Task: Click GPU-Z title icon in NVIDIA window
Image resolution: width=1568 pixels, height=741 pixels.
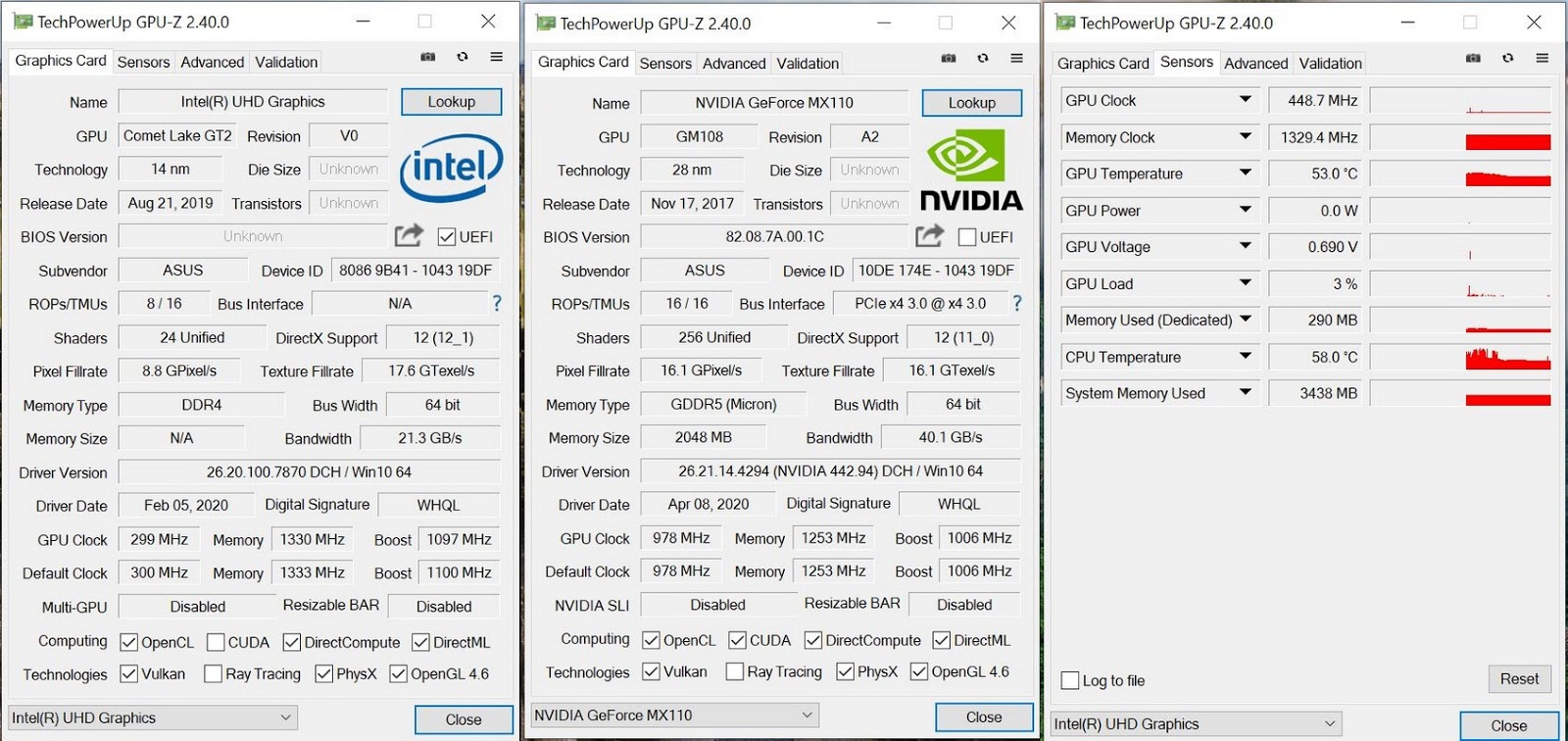Action: (x=546, y=23)
